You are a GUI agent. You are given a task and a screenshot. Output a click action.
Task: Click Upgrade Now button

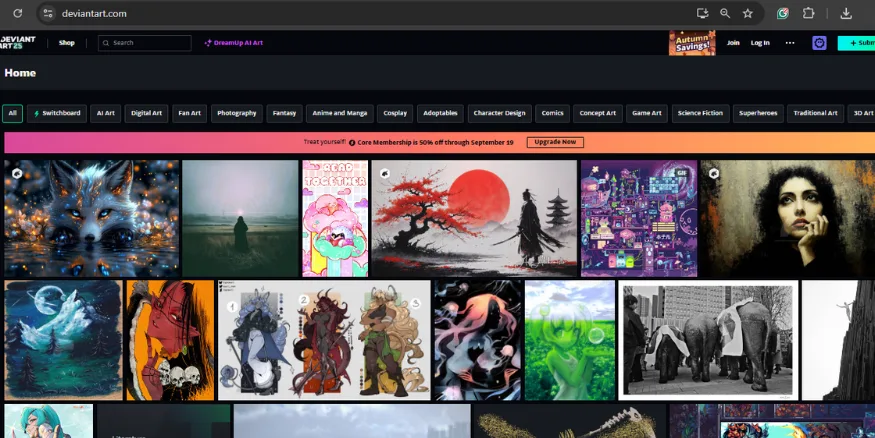(555, 142)
